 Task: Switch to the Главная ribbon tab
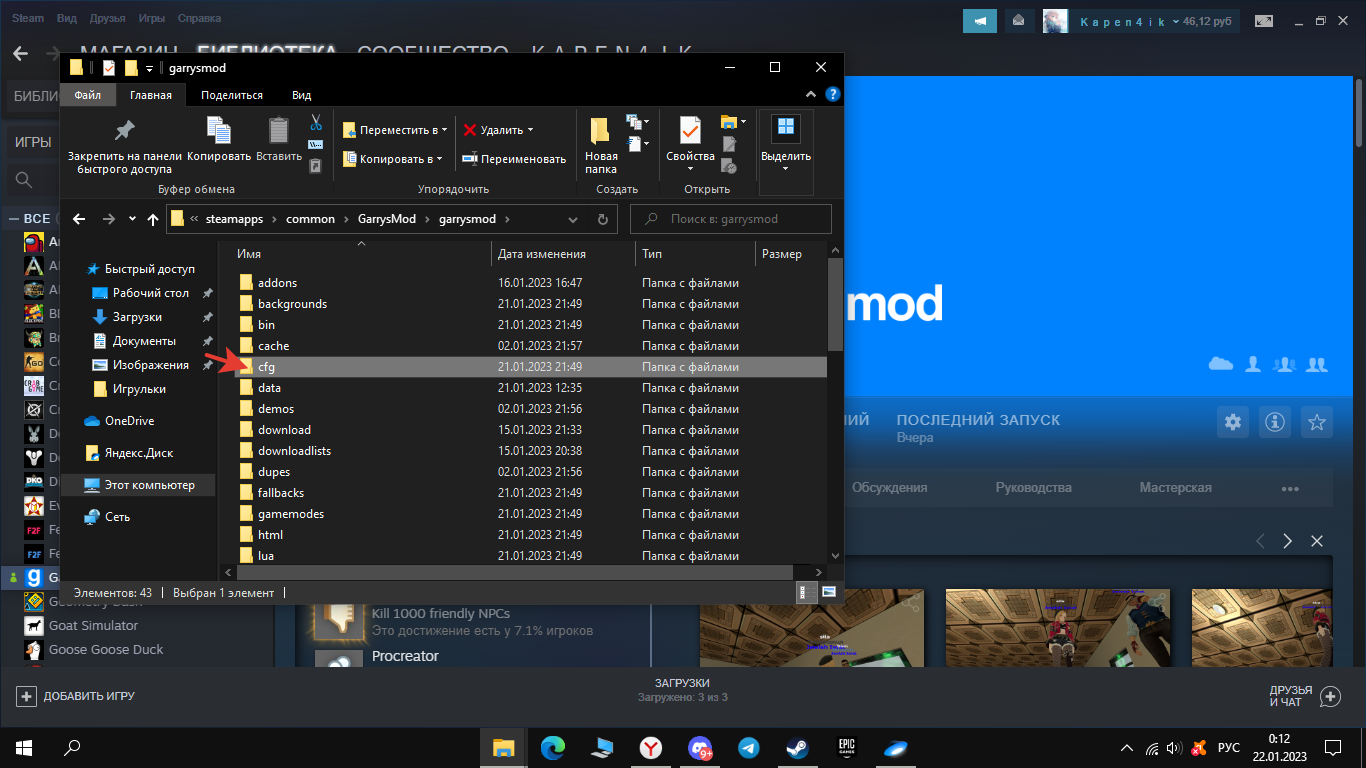pos(151,95)
